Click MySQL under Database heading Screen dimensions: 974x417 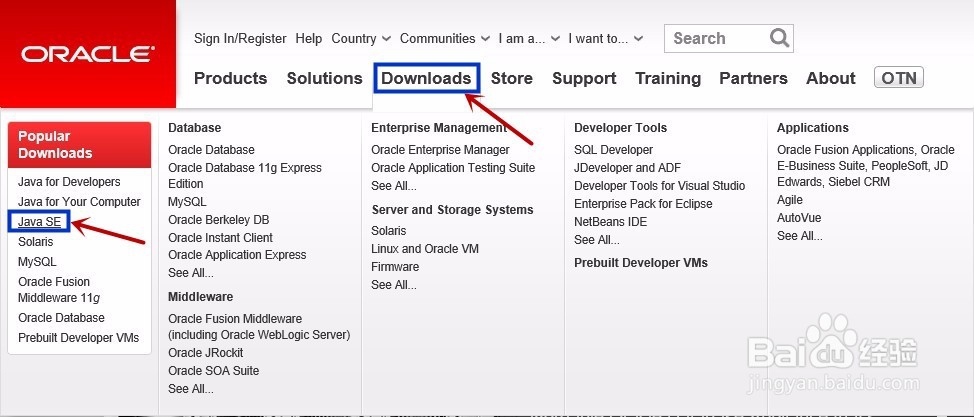[x=187, y=202]
